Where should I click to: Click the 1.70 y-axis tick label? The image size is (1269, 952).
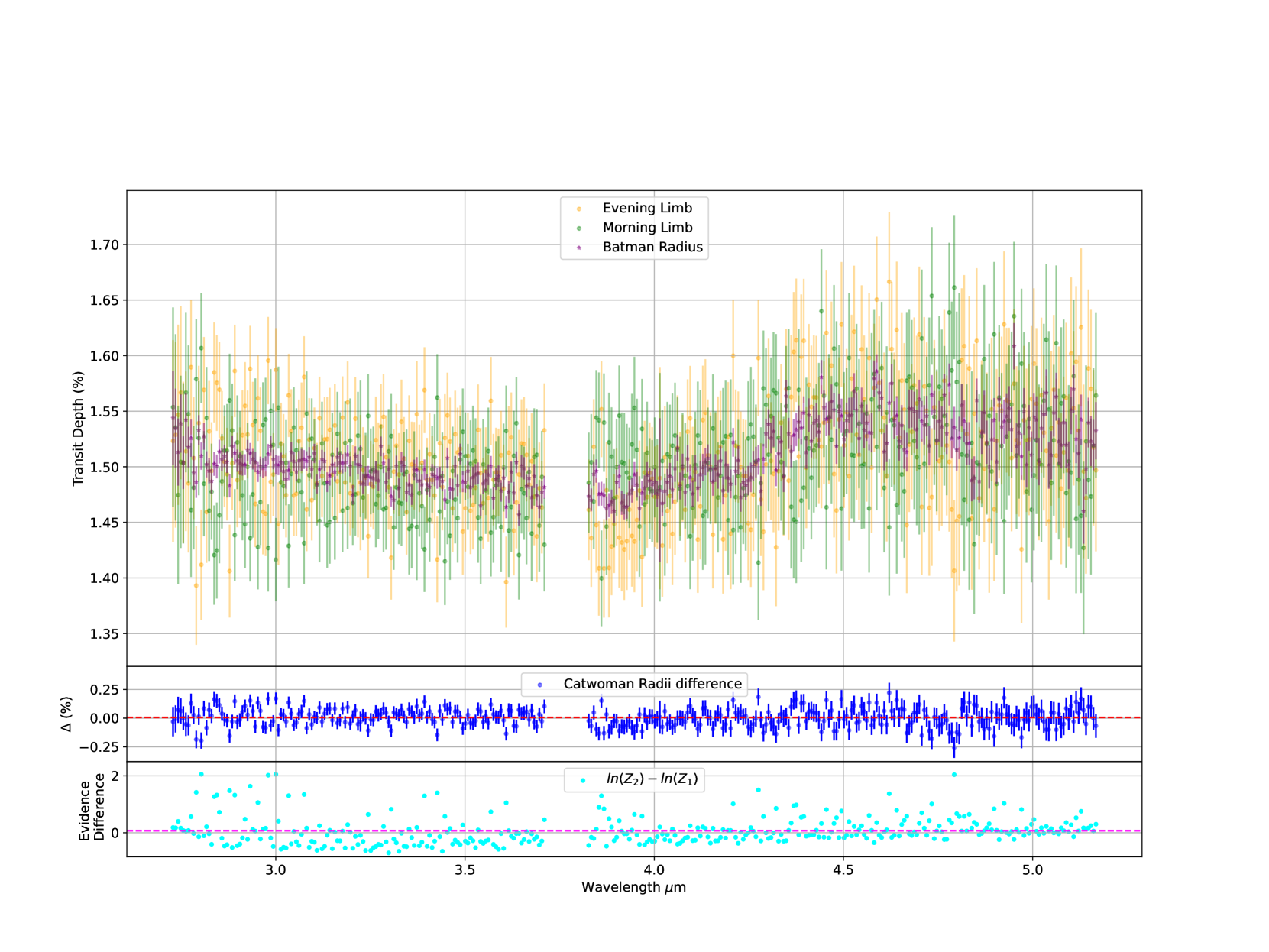pyautogui.click(x=105, y=245)
